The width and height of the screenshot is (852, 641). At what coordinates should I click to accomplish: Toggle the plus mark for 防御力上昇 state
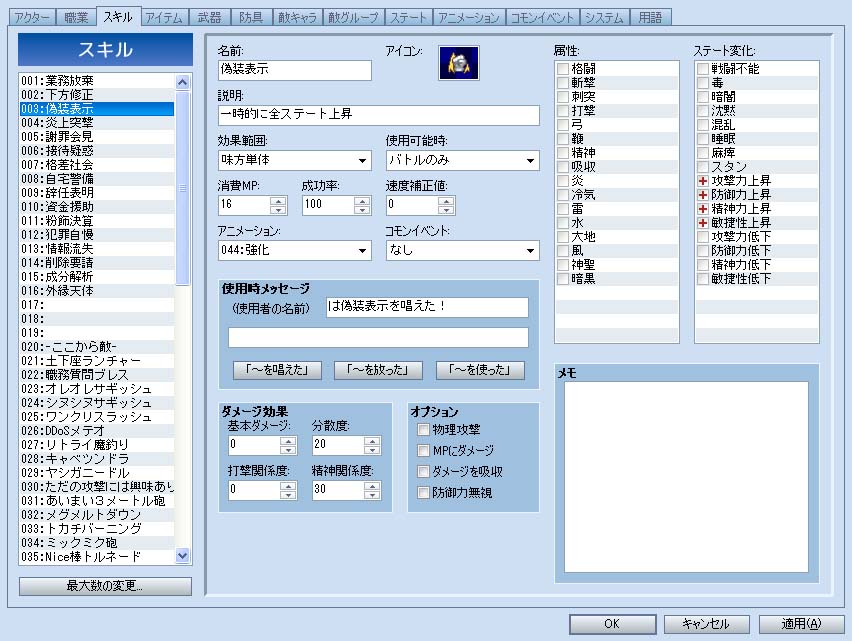click(x=702, y=194)
